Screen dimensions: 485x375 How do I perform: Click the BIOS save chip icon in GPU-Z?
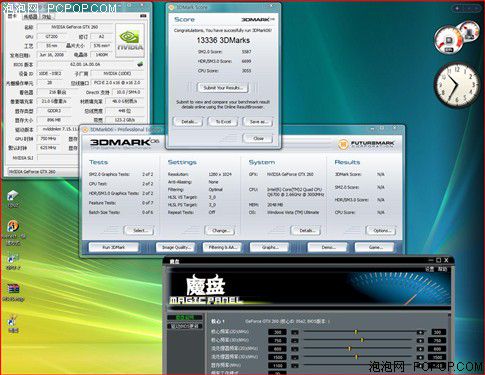tap(141, 64)
